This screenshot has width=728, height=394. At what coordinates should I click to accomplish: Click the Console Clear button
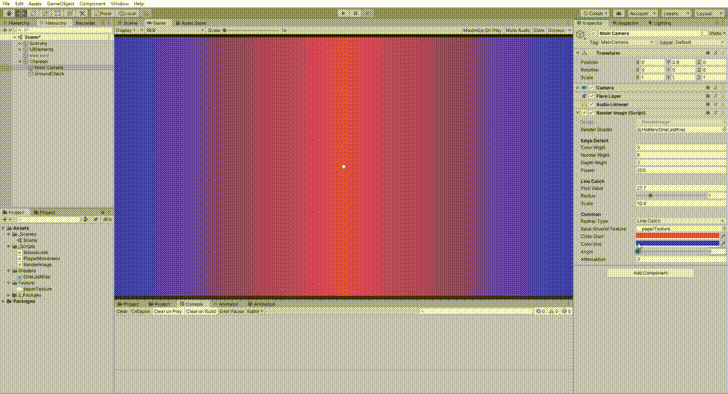point(122,311)
